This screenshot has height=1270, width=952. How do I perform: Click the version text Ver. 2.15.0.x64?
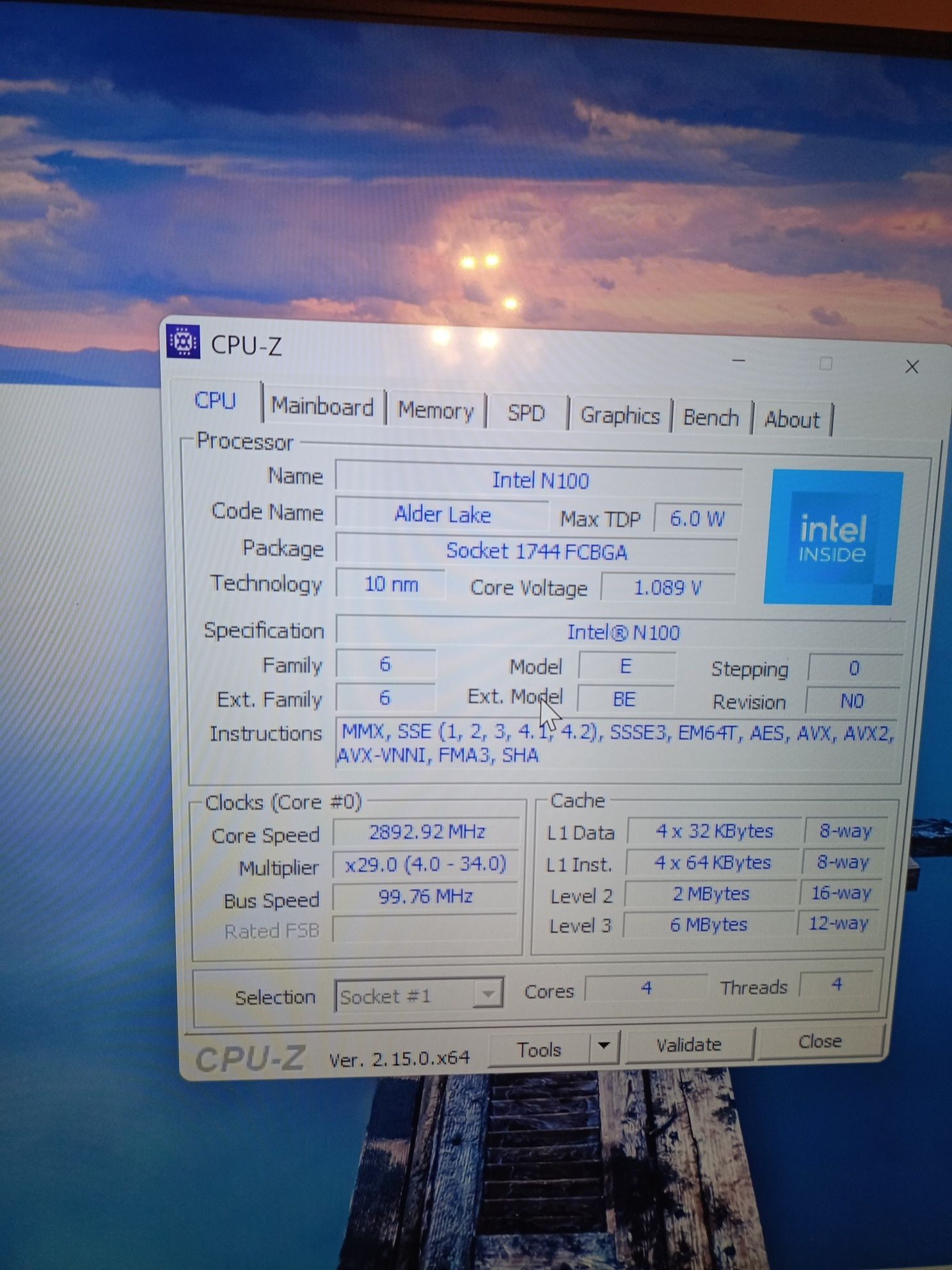pos(399,1059)
